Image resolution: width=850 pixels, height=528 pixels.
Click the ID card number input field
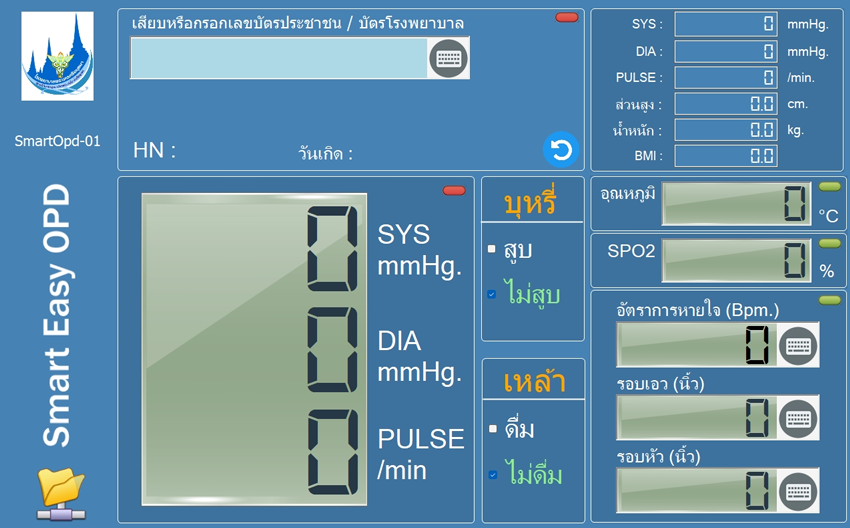279,59
